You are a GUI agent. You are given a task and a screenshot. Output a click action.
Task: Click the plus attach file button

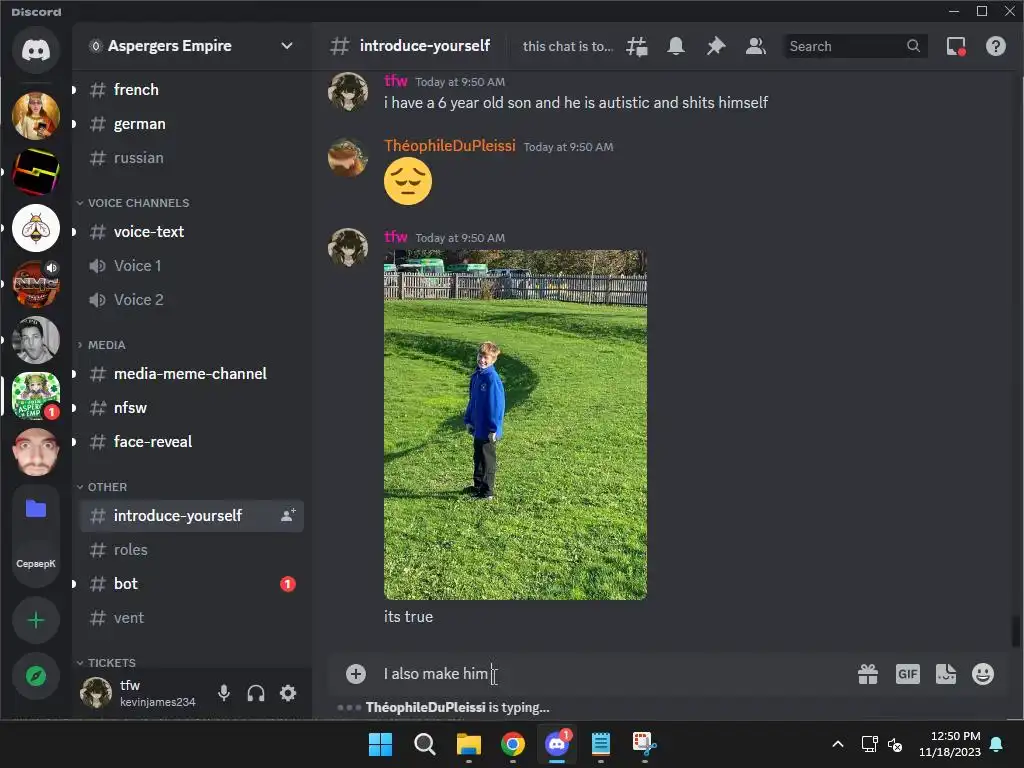click(x=356, y=674)
